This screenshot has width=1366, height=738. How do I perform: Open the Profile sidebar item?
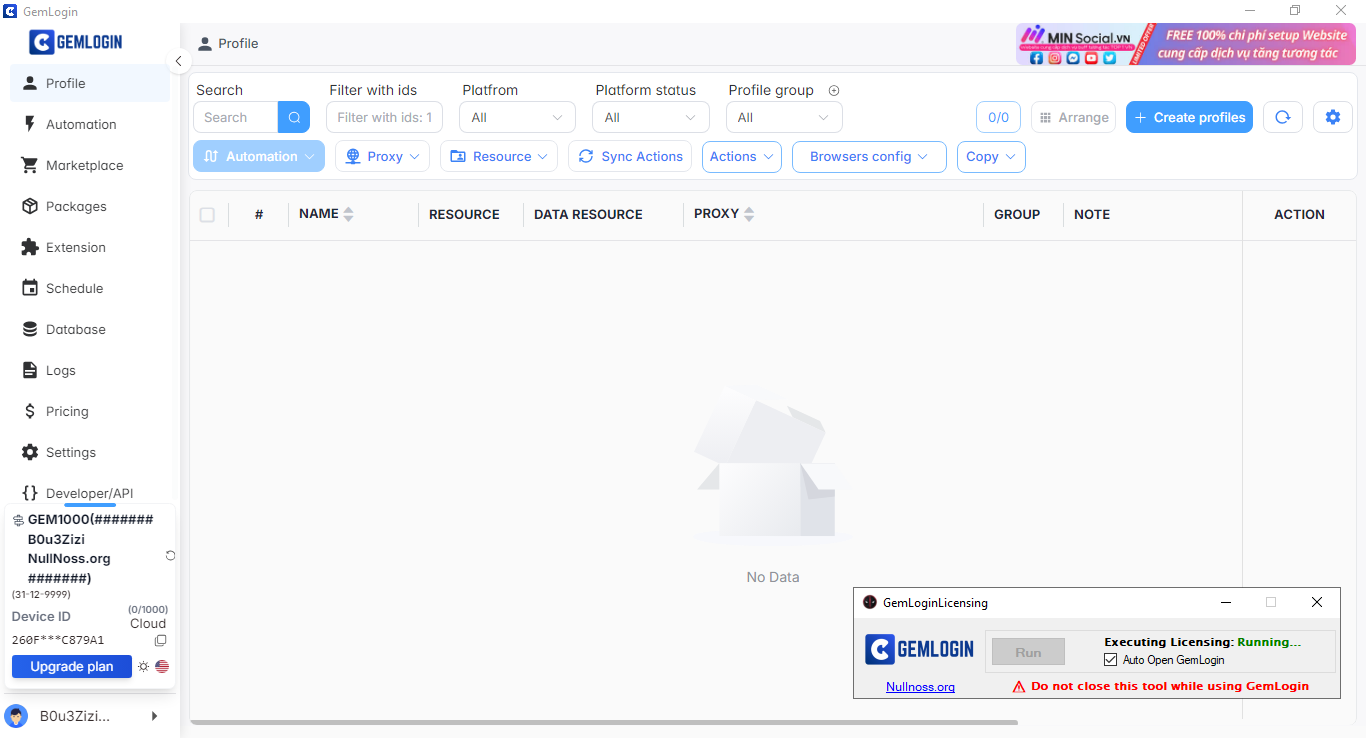click(x=89, y=83)
